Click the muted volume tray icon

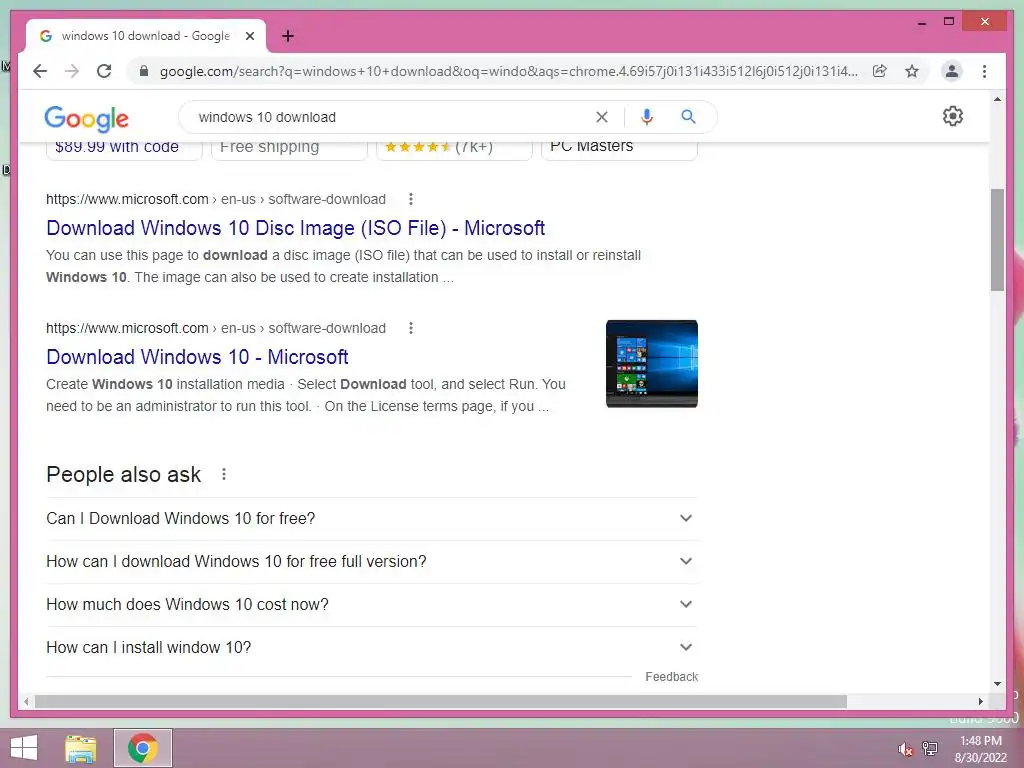(904, 749)
